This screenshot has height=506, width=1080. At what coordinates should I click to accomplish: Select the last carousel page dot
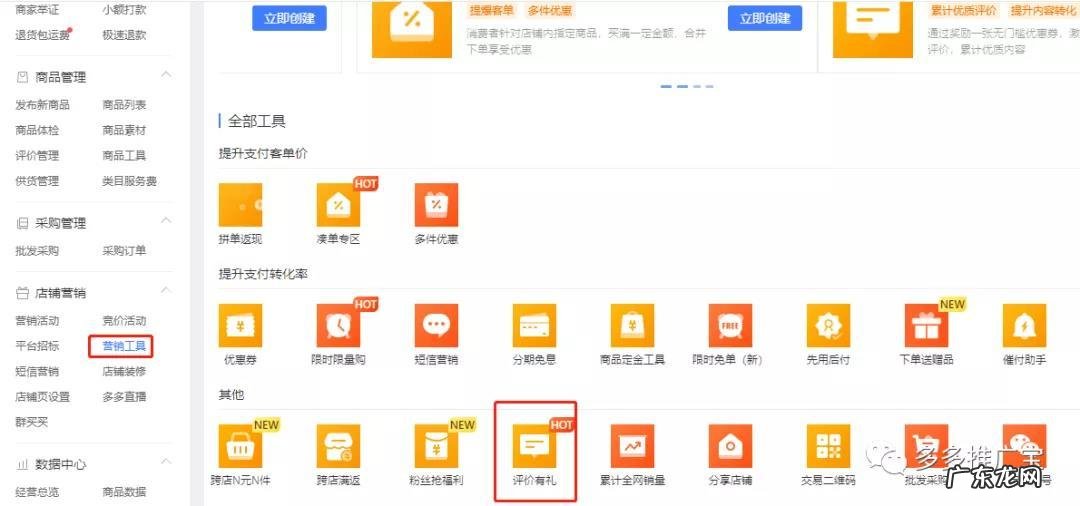pos(709,87)
